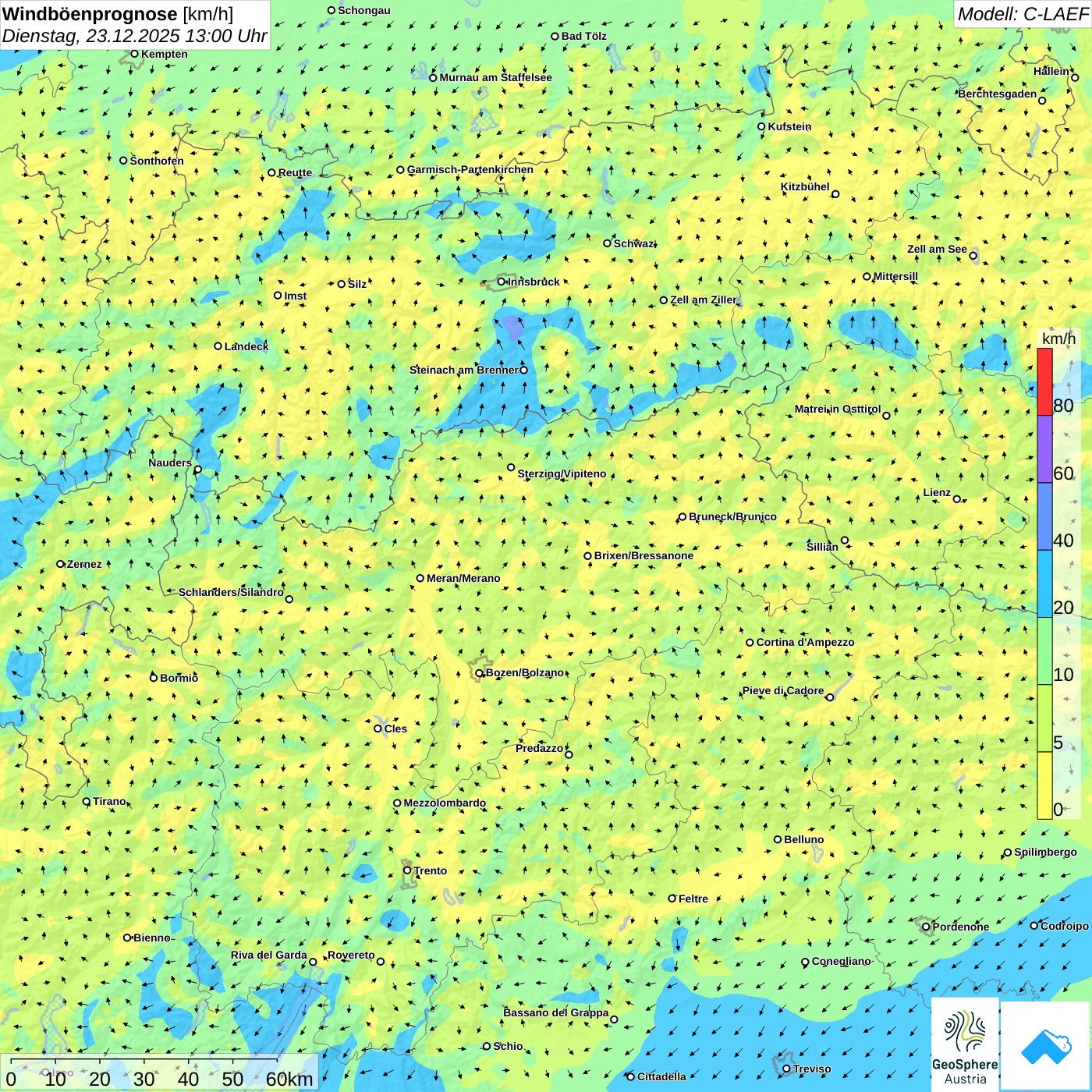Click the Landeck label
This screenshot has height=1092, width=1092.
(x=246, y=346)
